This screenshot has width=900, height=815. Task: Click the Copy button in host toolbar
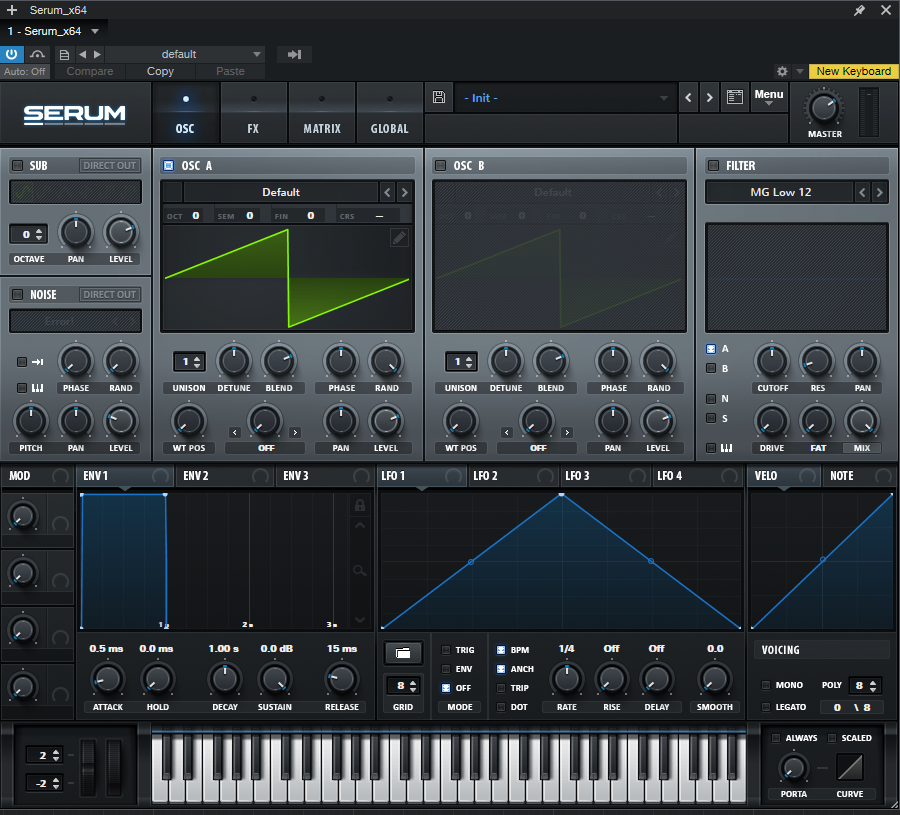click(160, 71)
